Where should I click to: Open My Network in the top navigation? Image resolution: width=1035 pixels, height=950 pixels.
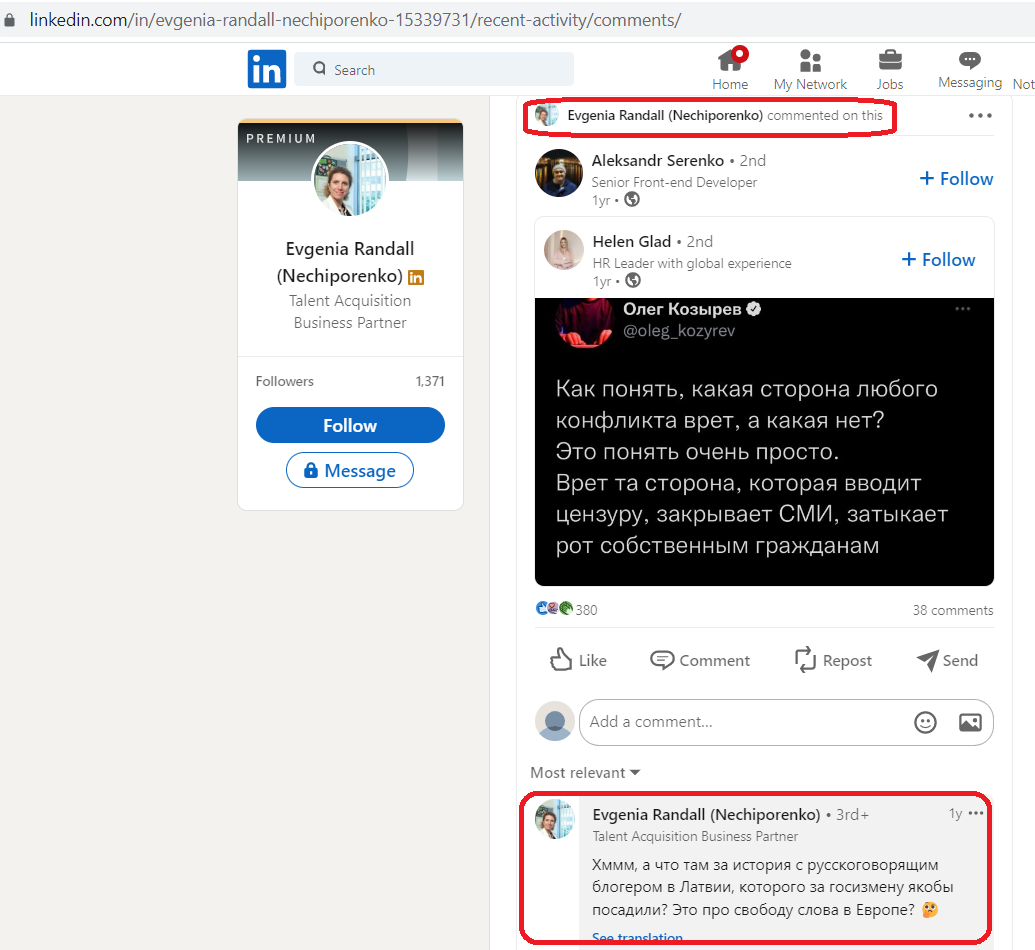pyautogui.click(x=810, y=69)
